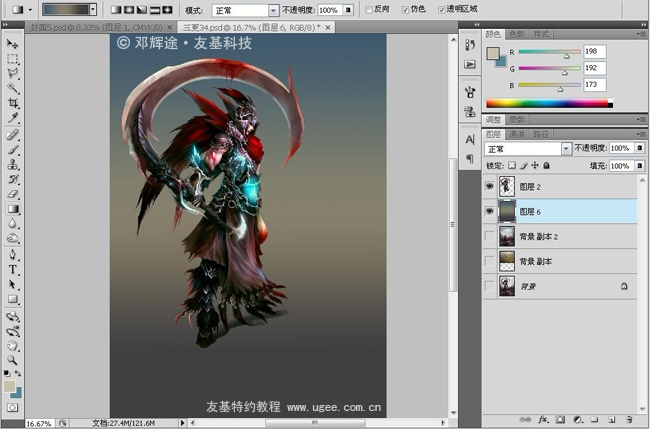Click the color spectrum ramp
This screenshot has width=650, height=429.
(549, 104)
